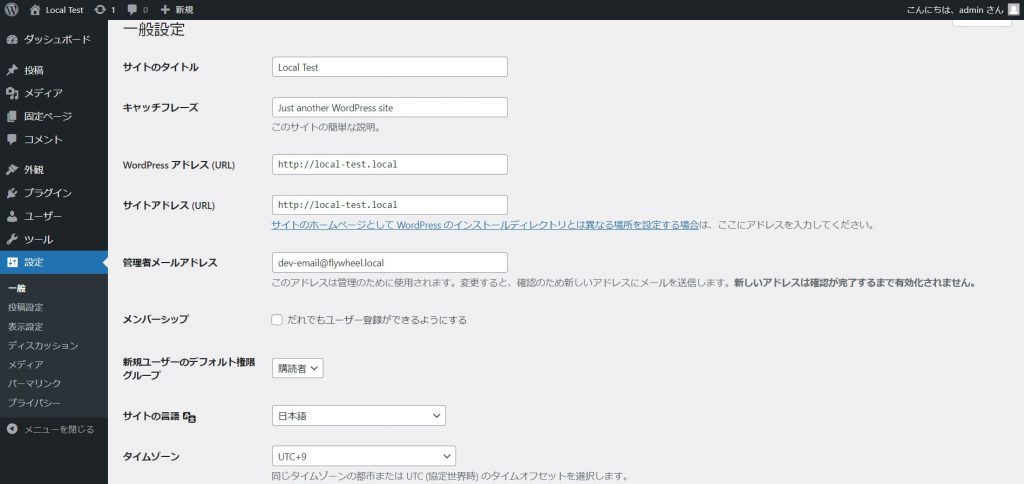Click the 新規ユーザーのデフォルト権限グループ label

point(189,368)
